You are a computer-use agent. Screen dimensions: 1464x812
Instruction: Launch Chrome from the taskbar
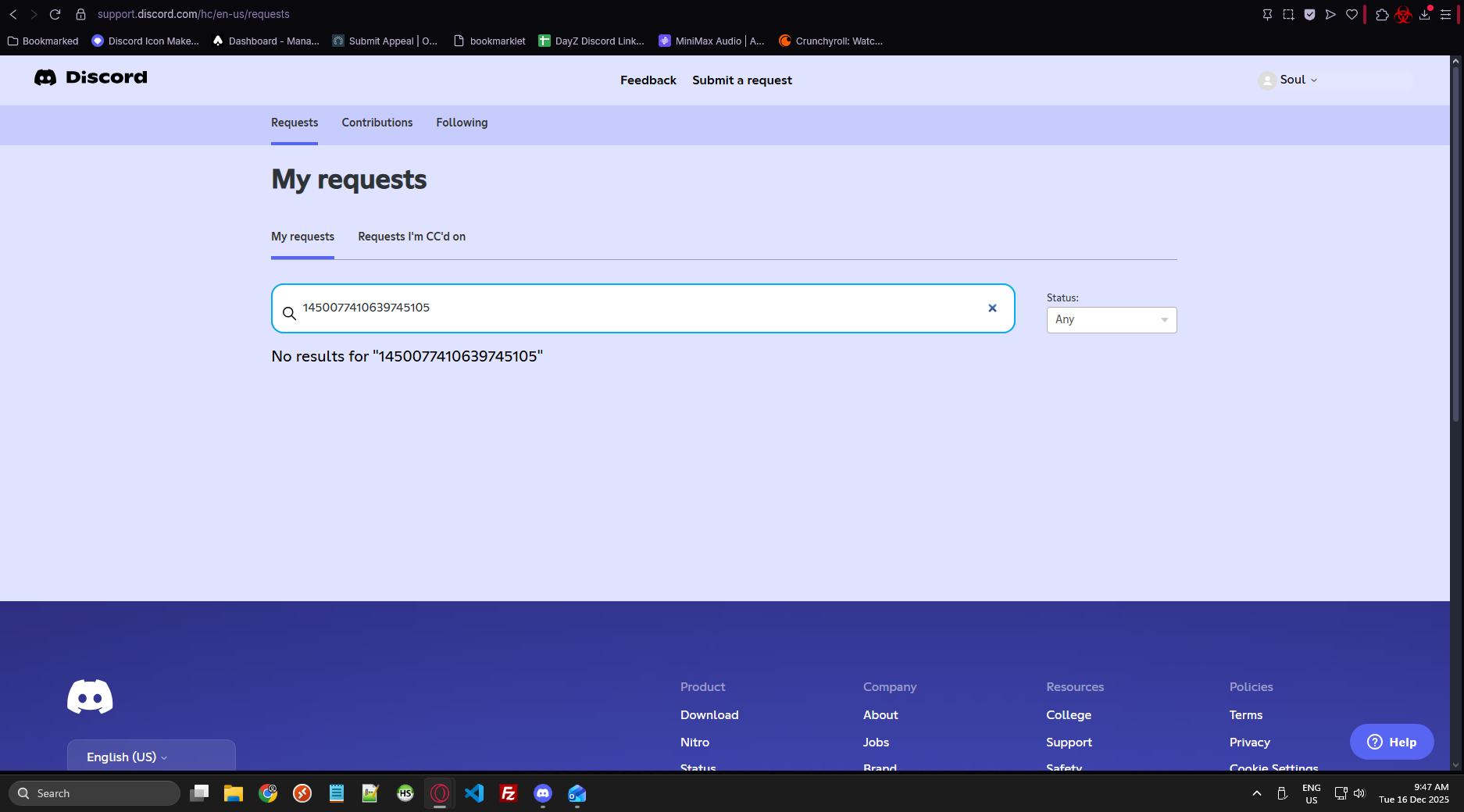tap(268, 793)
